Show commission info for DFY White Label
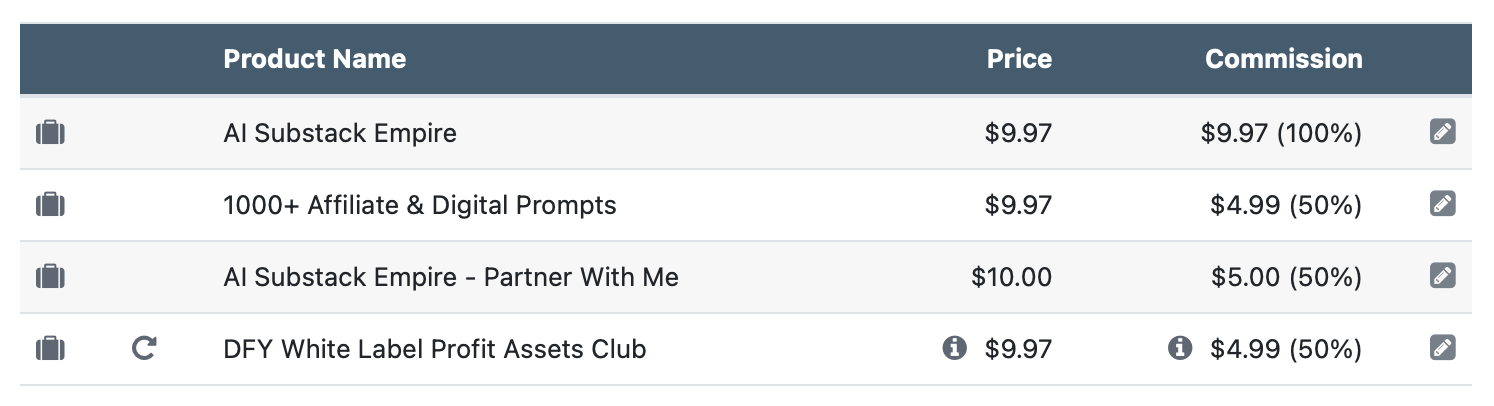The image size is (1494, 406). pyautogui.click(x=1179, y=348)
